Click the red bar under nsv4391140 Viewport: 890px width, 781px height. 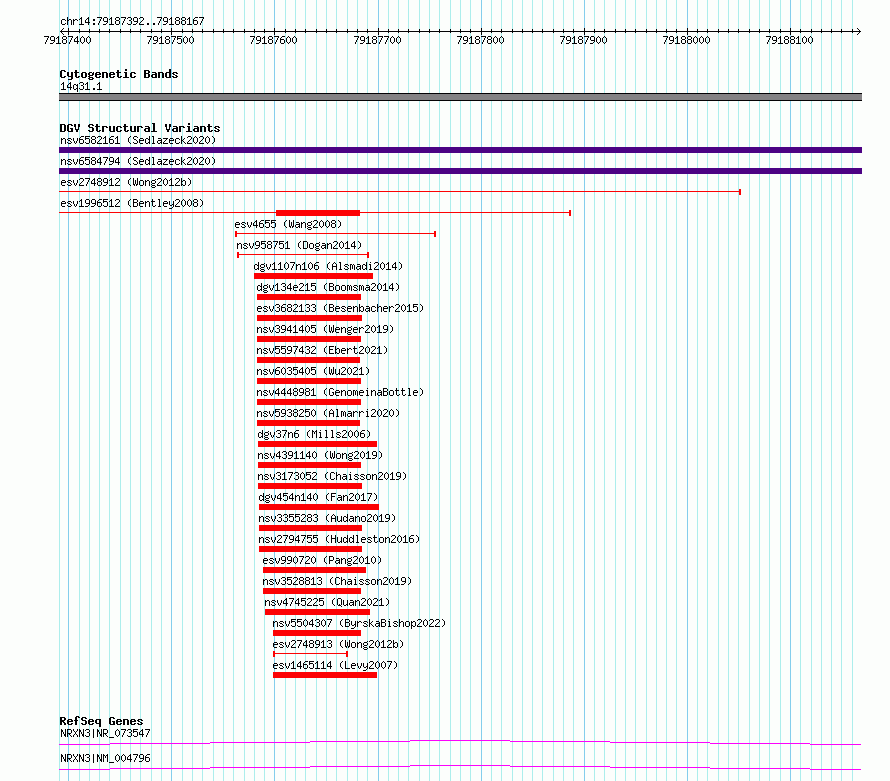pyautogui.click(x=309, y=465)
